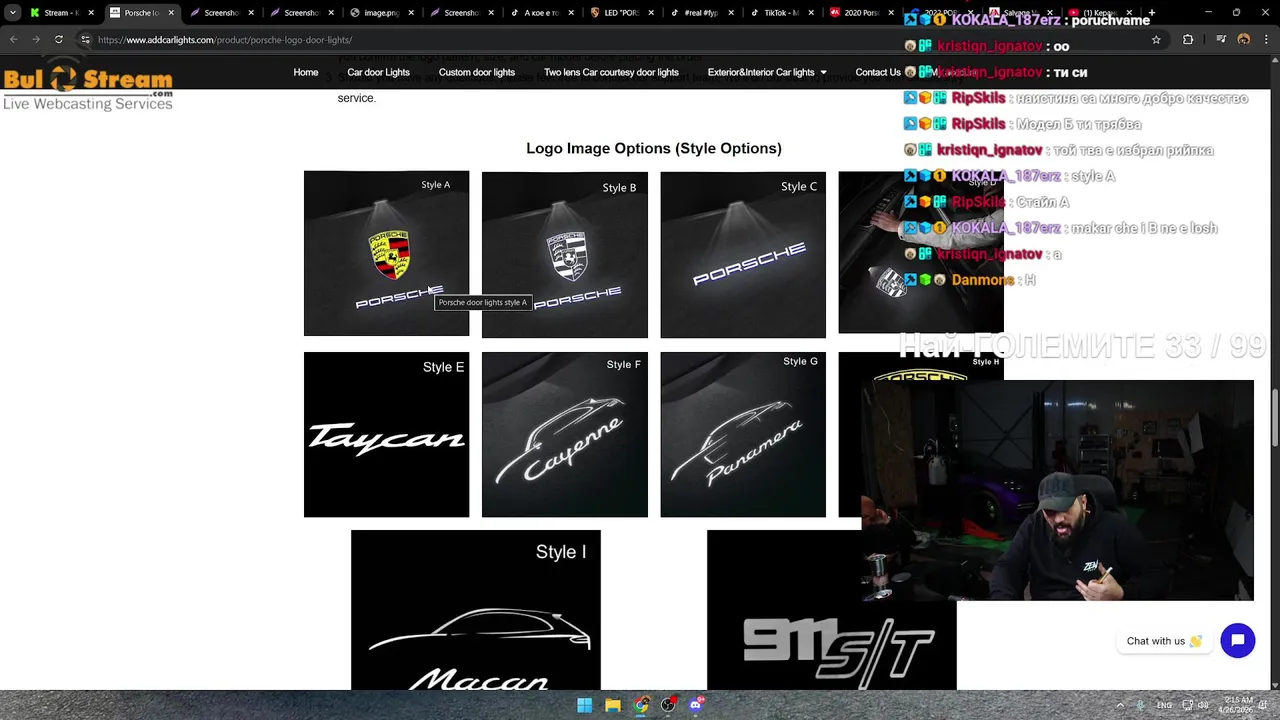Click the BulStream logo overlay
The width and height of the screenshot is (1280, 720).
88,86
